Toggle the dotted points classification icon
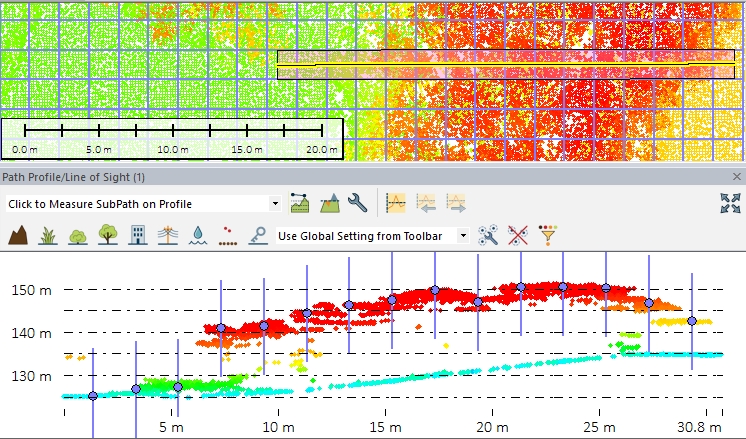The height and width of the screenshot is (439, 746). point(227,236)
